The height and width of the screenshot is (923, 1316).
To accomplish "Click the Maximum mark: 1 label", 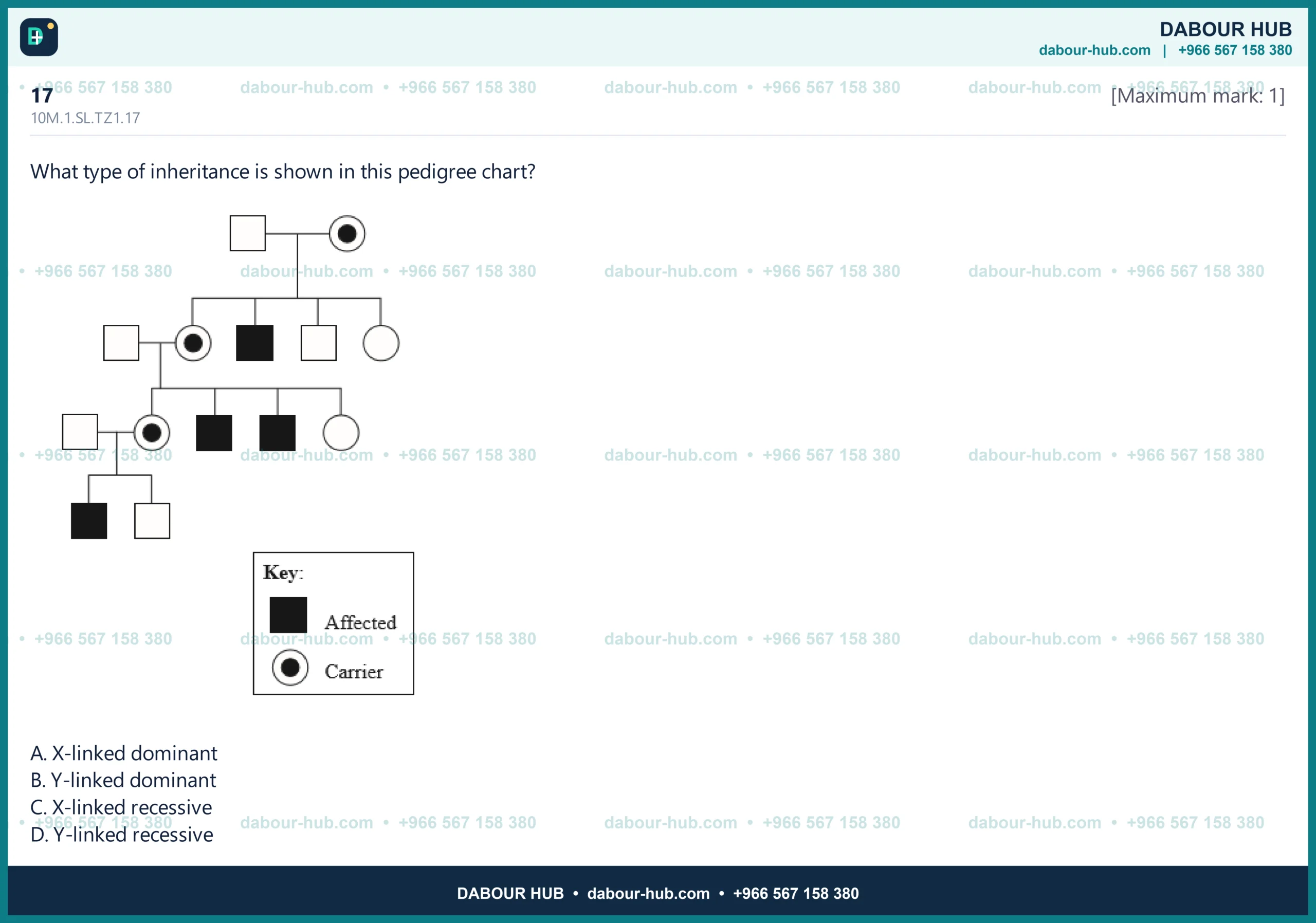I will click(x=1197, y=96).
